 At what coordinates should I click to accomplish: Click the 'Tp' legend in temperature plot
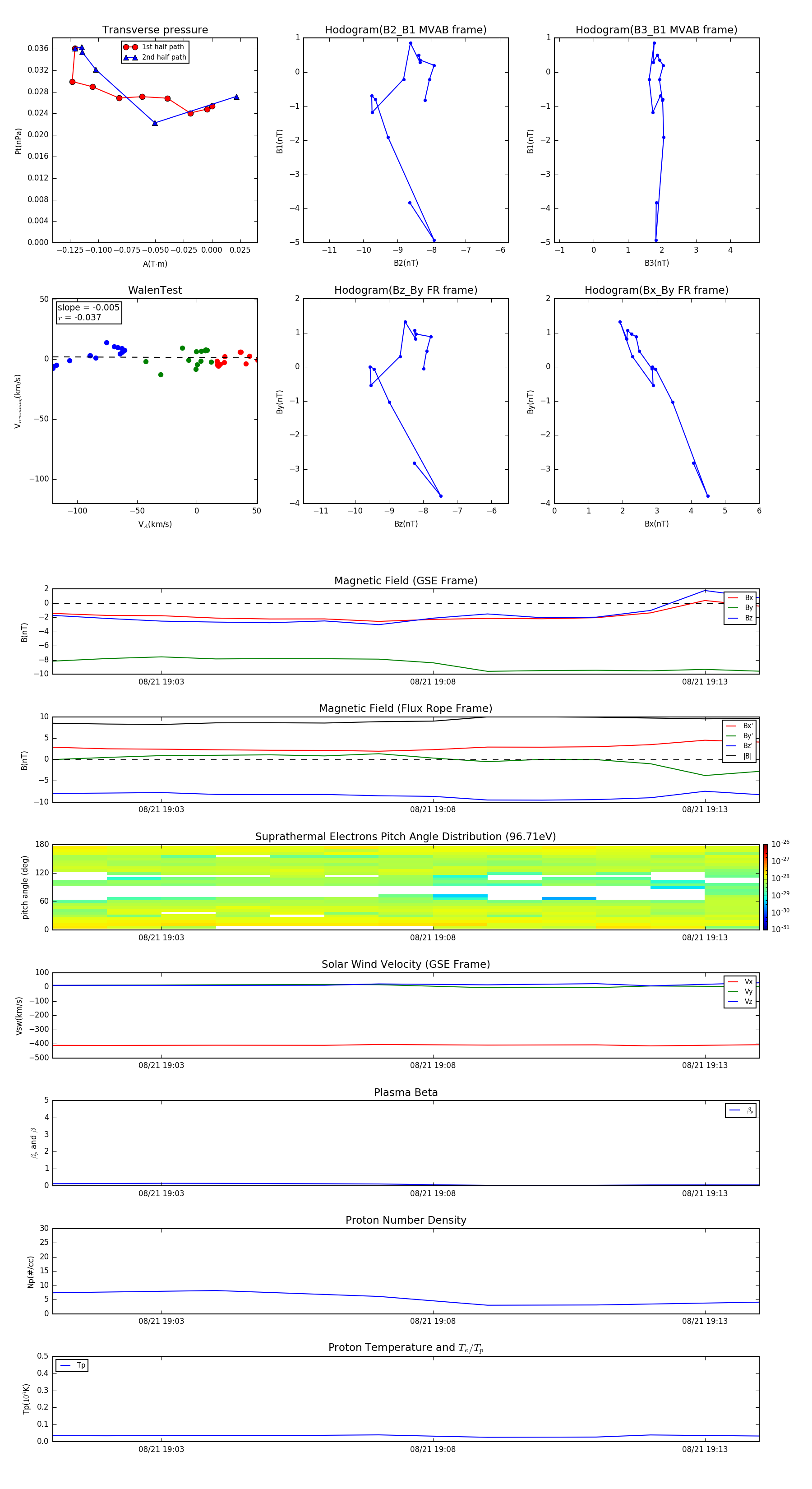pyautogui.click(x=72, y=1365)
